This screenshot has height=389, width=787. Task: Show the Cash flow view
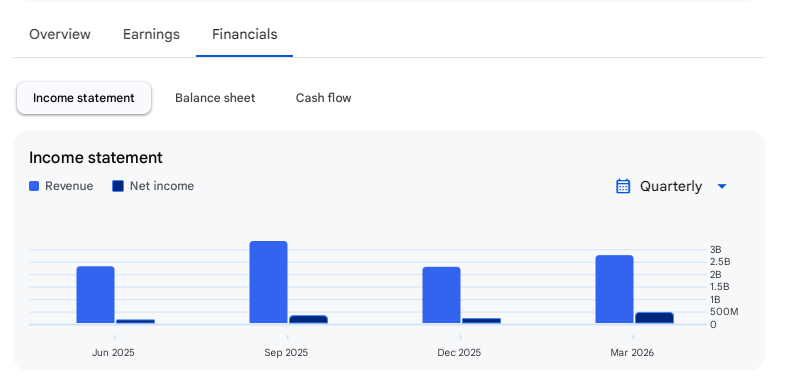[323, 98]
